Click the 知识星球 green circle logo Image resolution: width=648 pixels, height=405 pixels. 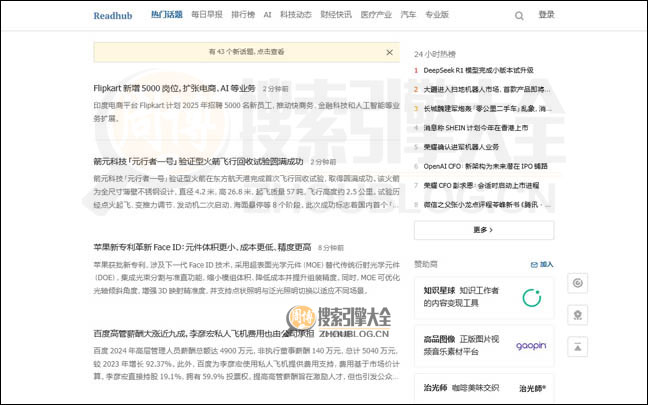click(531, 298)
